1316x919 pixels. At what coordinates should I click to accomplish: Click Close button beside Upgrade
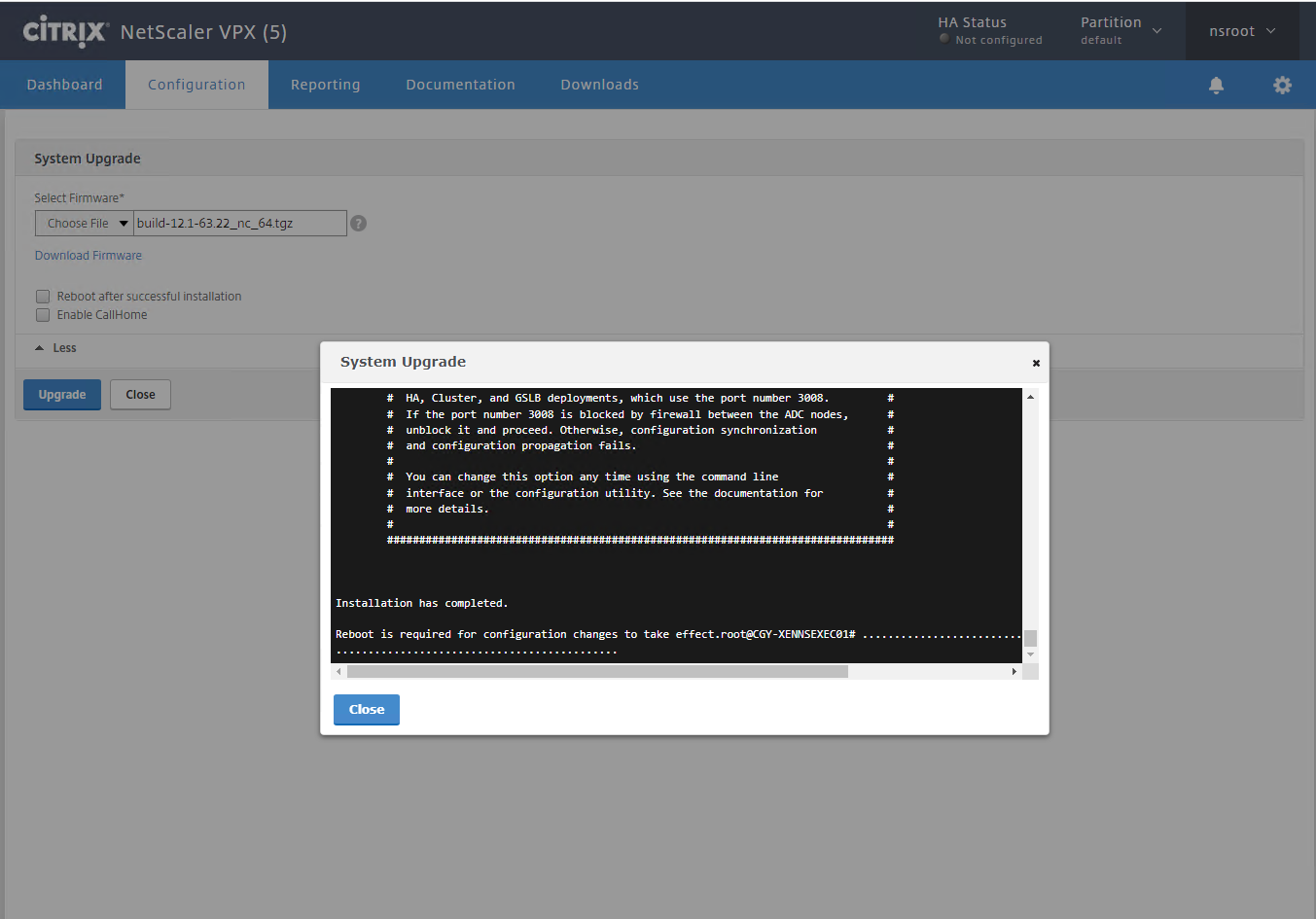pos(140,394)
